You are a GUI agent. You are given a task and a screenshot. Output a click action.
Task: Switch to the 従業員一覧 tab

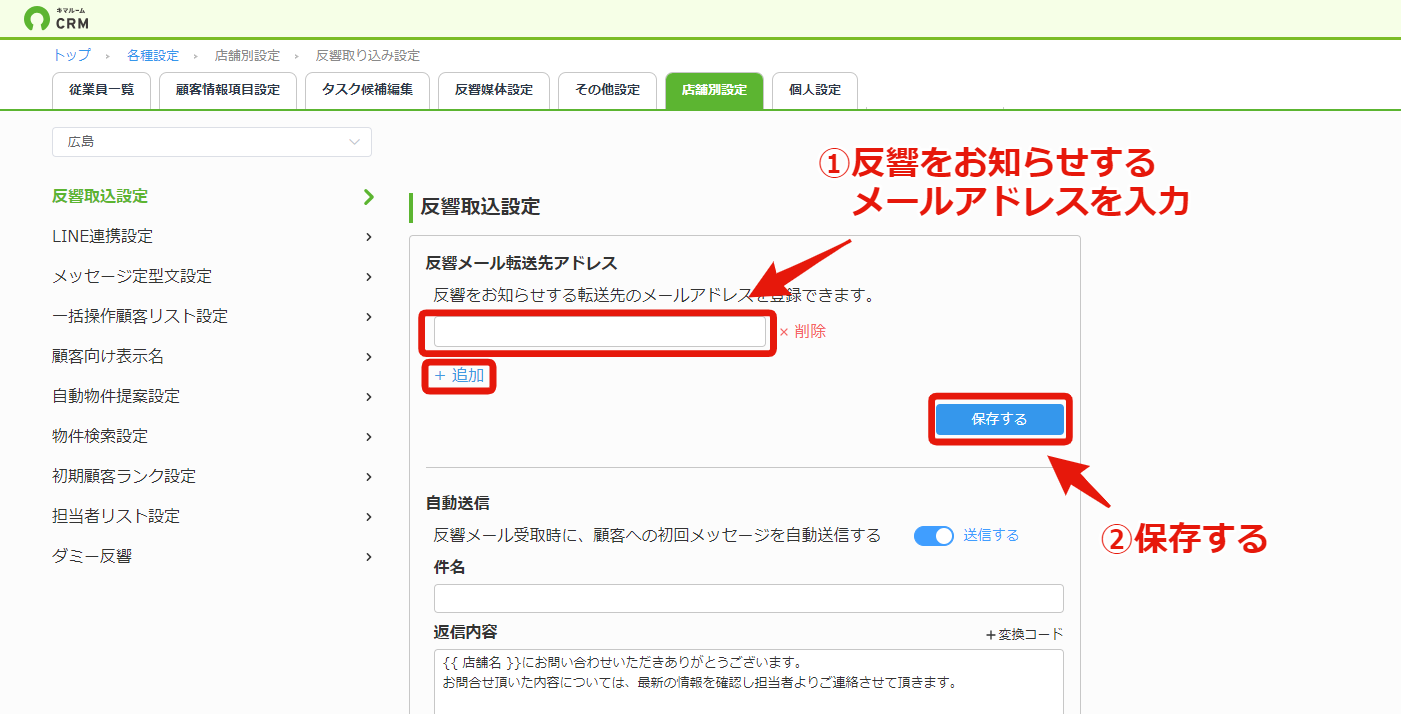pyautogui.click(x=101, y=90)
